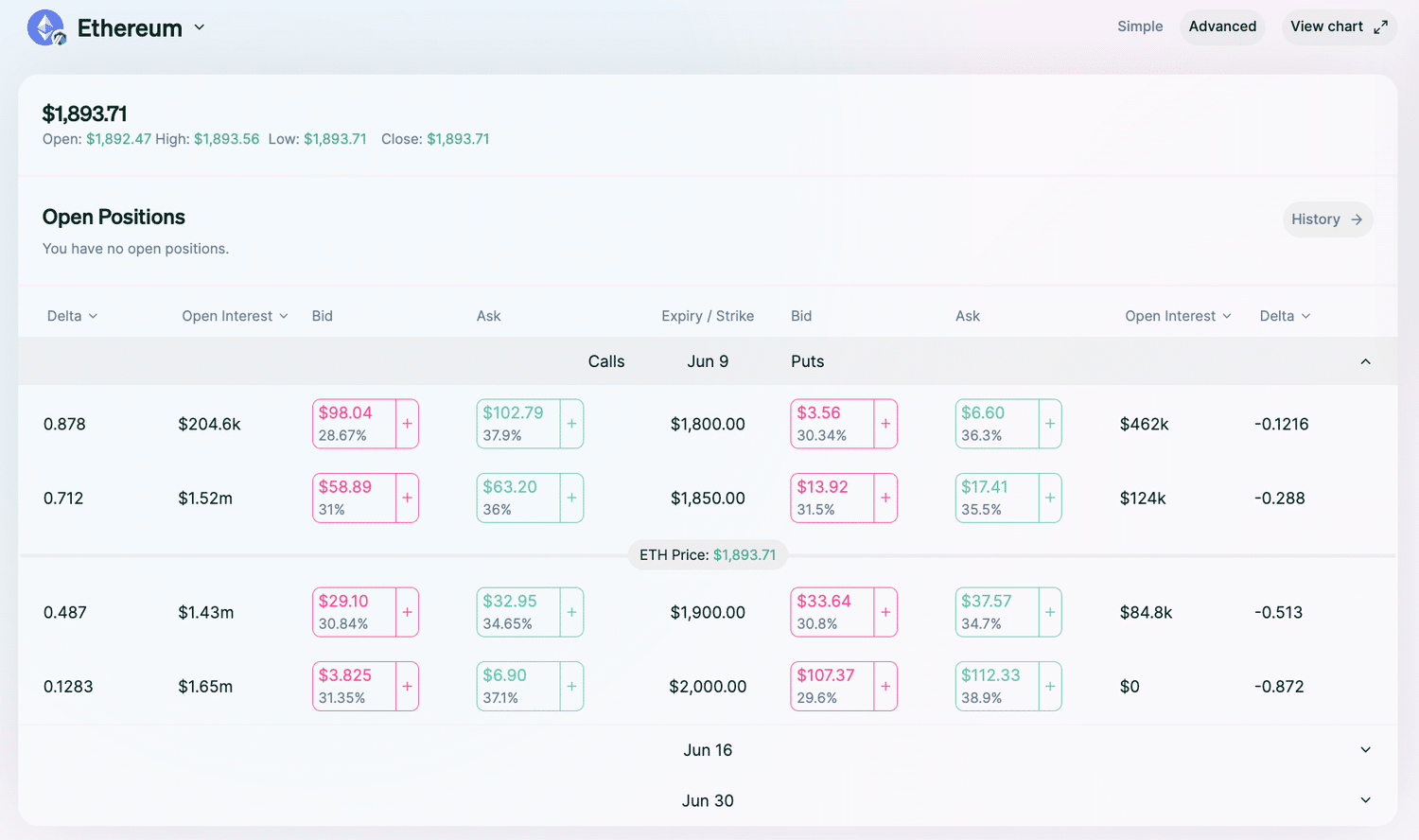
Task: Click plus icon on $3.56 put bid
Action: point(885,424)
